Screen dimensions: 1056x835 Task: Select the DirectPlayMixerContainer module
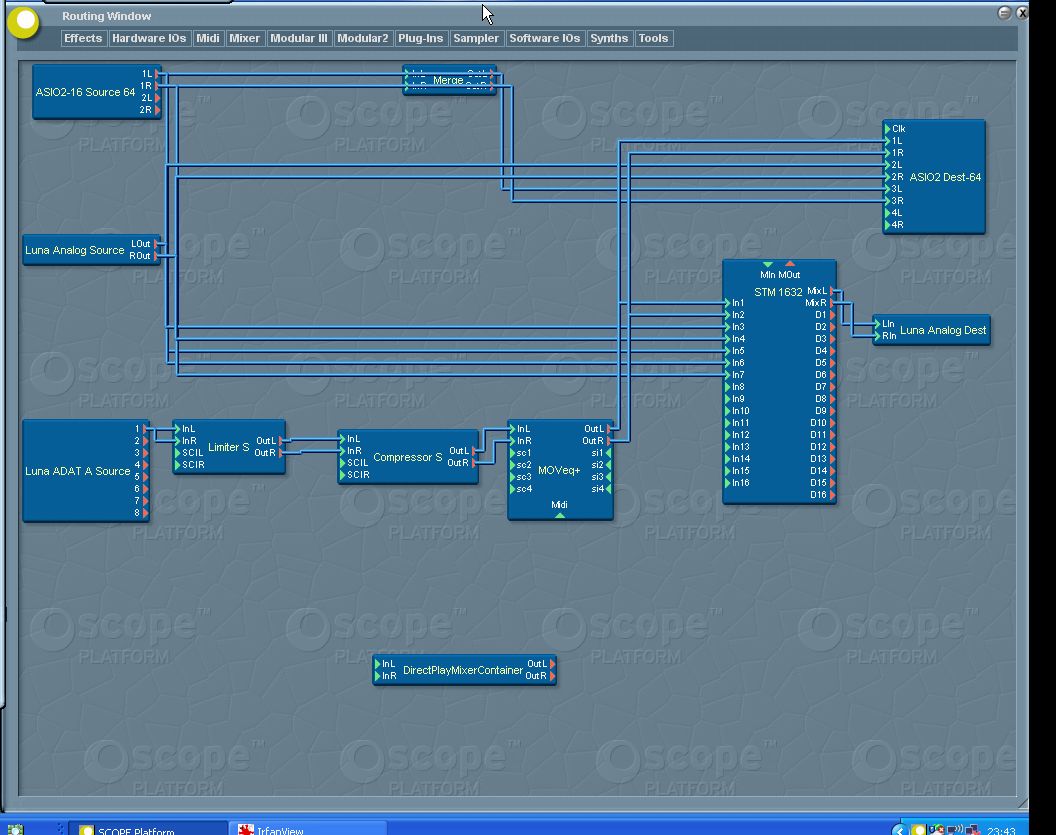coord(463,670)
